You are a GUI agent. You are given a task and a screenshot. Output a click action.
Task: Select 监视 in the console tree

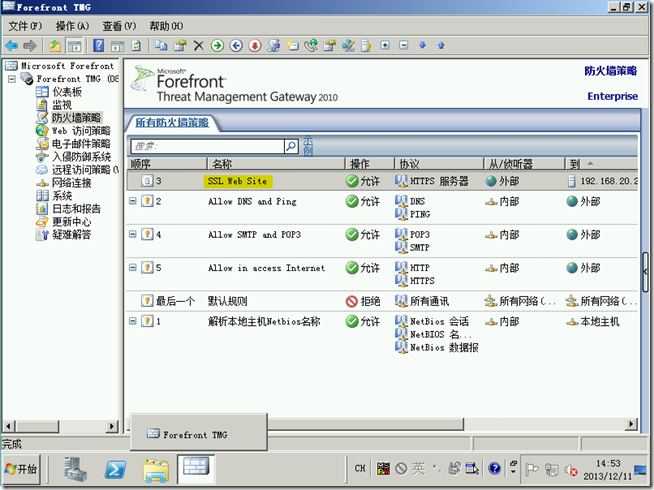click(x=62, y=105)
